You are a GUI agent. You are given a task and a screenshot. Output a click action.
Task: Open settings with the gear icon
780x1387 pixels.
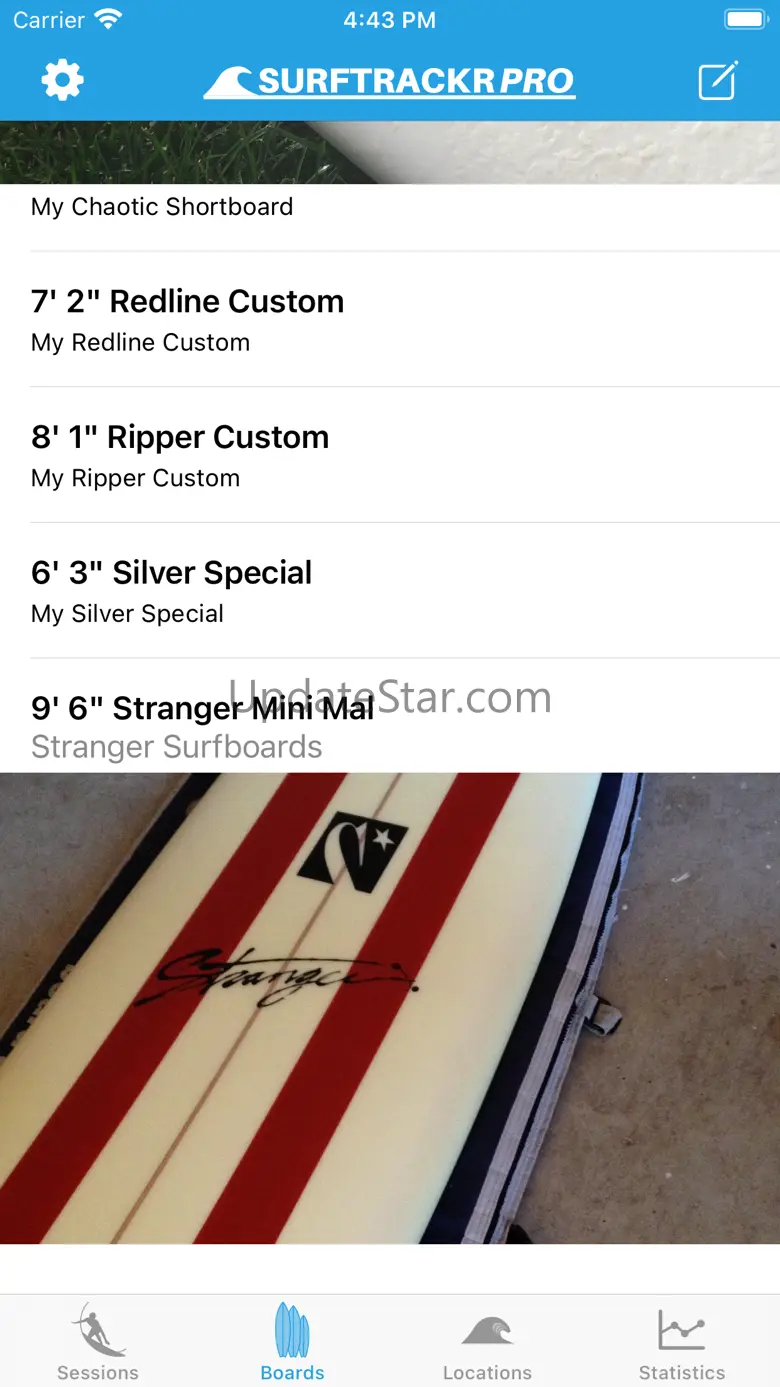click(x=62, y=80)
